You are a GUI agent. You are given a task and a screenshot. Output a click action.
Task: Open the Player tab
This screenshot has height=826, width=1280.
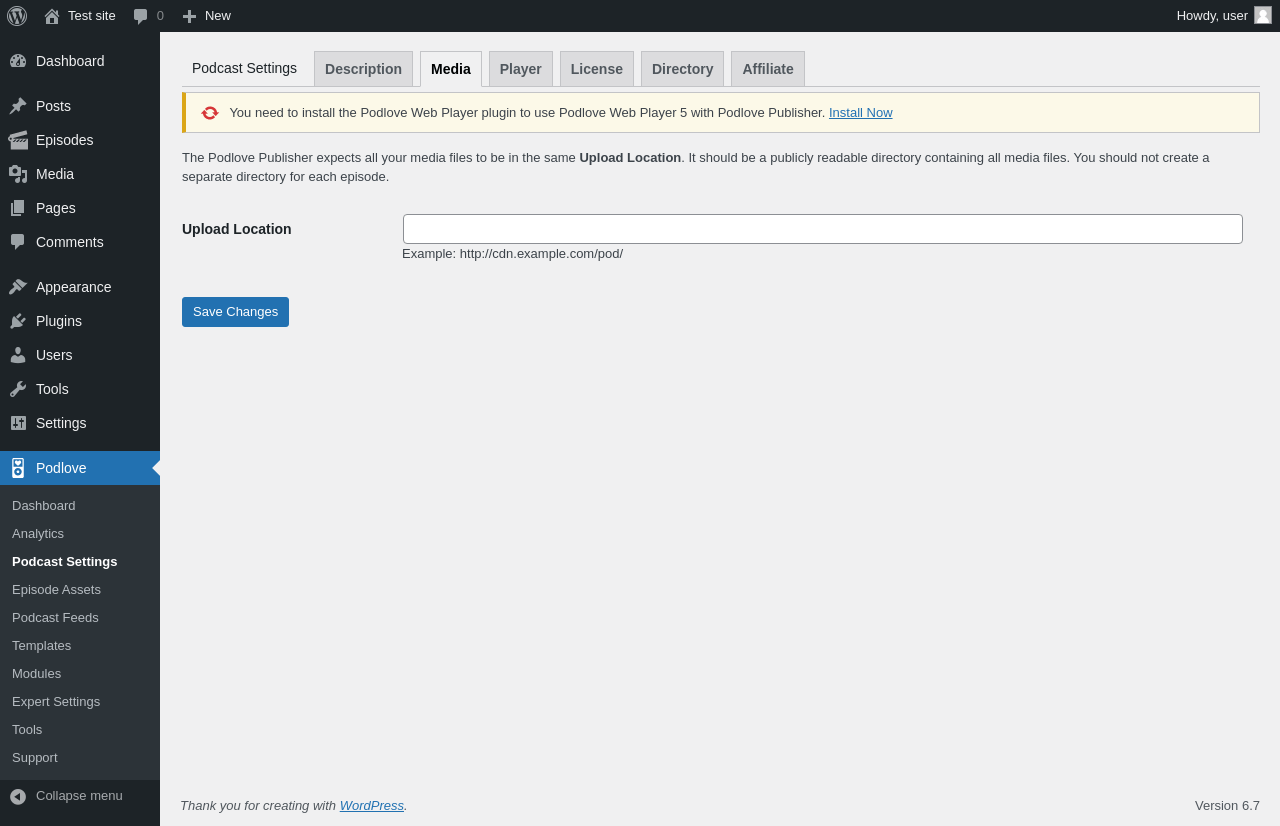[521, 69]
